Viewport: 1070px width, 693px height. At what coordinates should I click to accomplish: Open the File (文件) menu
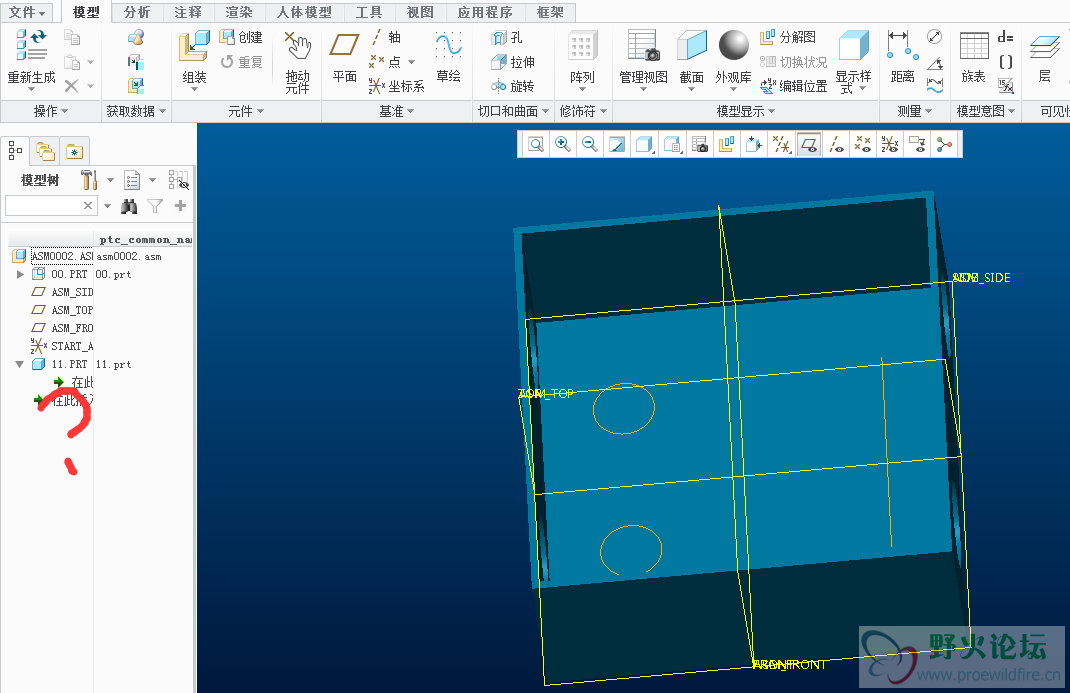pyautogui.click(x=27, y=12)
